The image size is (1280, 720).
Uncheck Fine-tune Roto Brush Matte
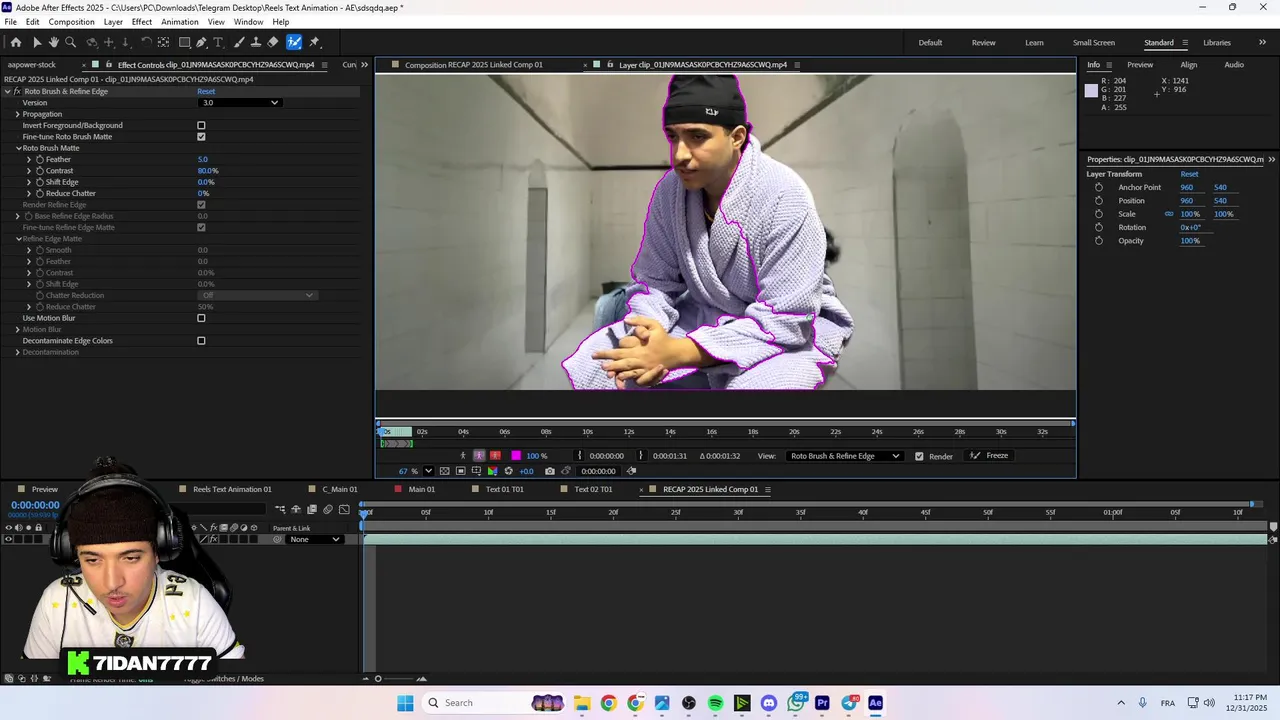click(201, 136)
